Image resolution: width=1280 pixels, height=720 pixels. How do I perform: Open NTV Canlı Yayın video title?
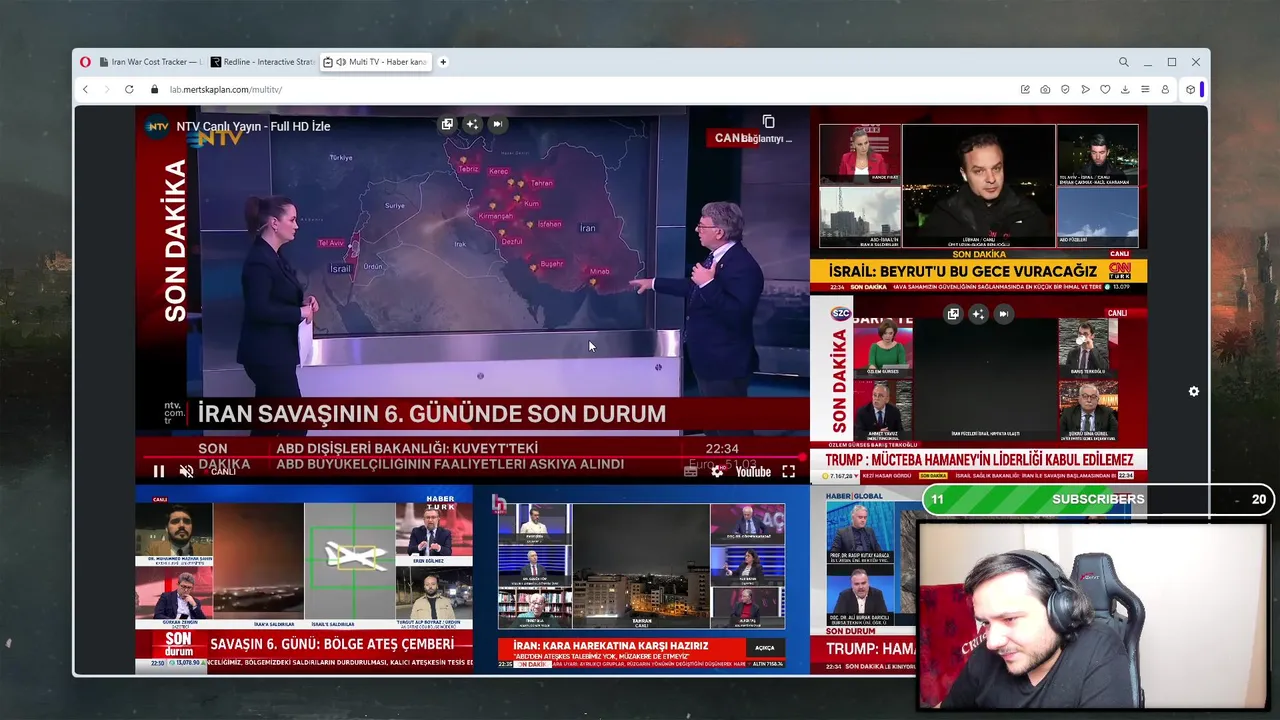tap(253, 126)
